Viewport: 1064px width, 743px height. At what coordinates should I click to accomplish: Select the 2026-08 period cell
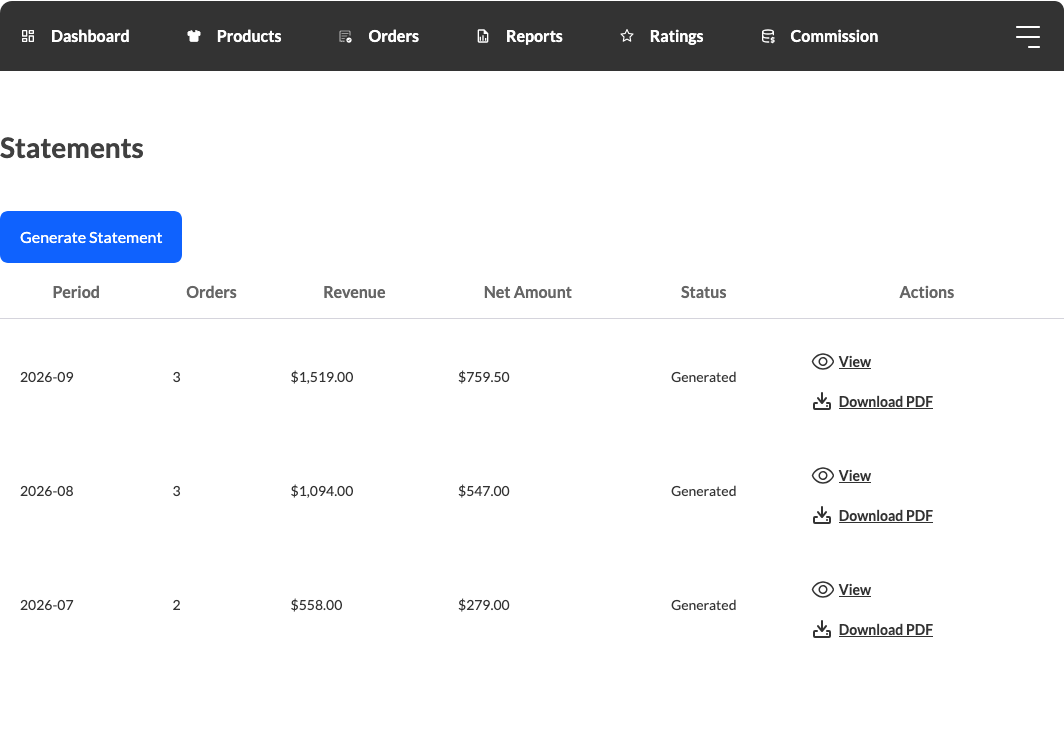click(x=47, y=491)
